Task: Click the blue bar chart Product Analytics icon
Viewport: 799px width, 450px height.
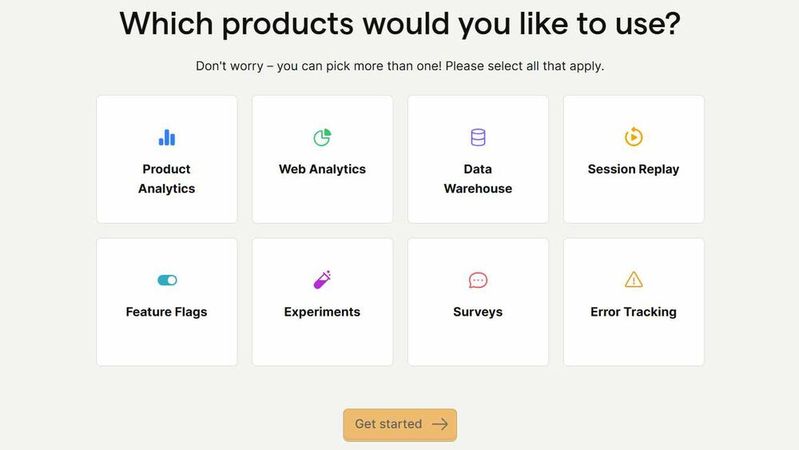Action: [x=167, y=138]
